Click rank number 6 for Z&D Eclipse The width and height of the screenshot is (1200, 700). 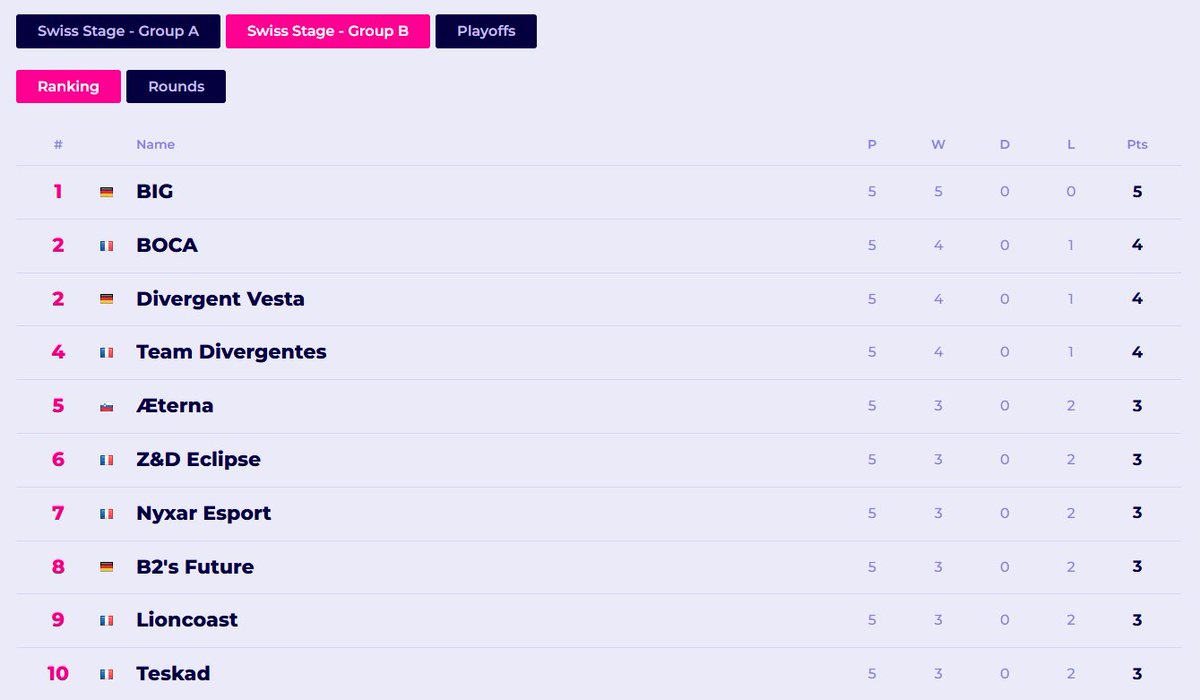(x=58, y=460)
